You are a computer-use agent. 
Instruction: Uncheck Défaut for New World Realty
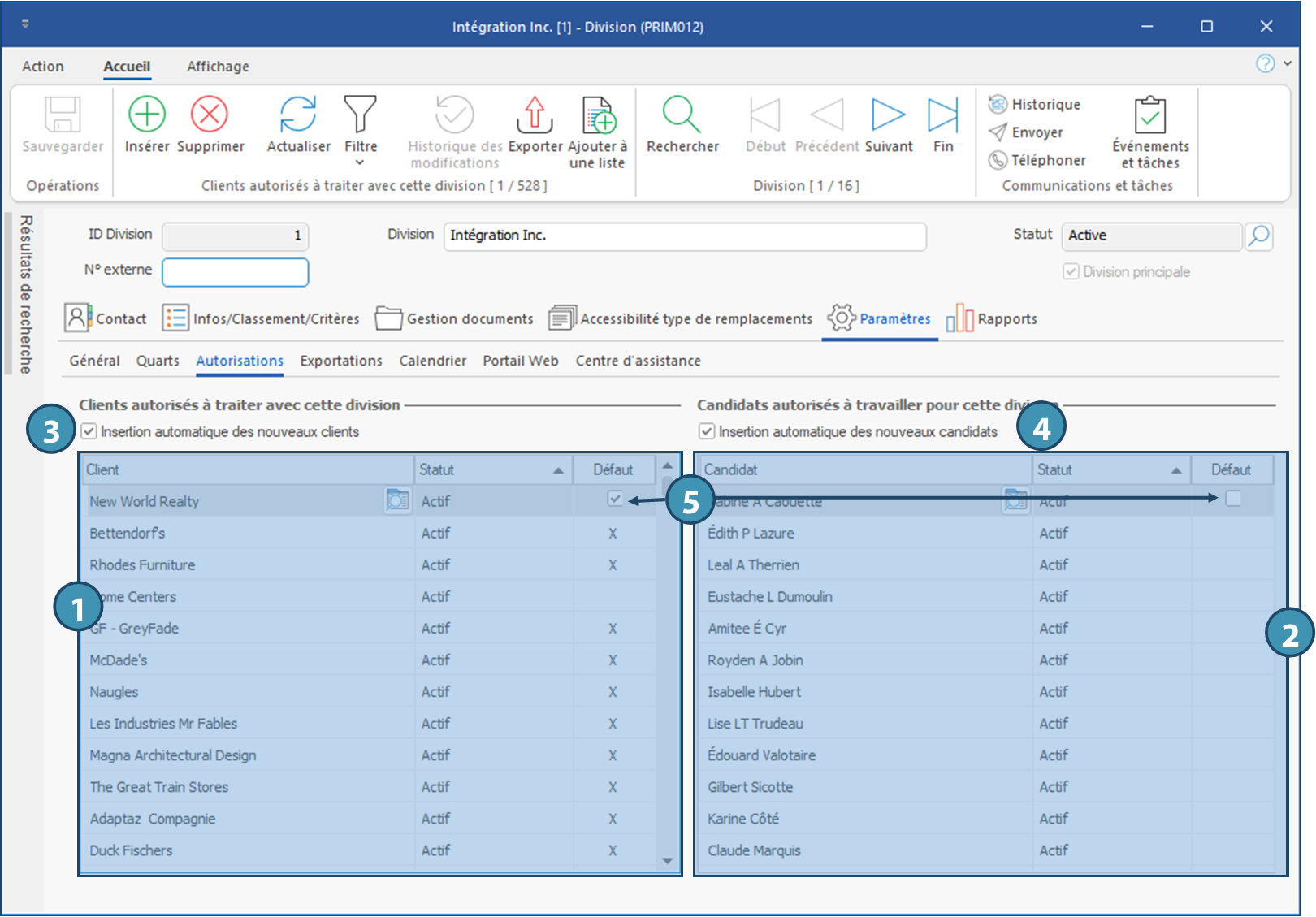(615, 499)
